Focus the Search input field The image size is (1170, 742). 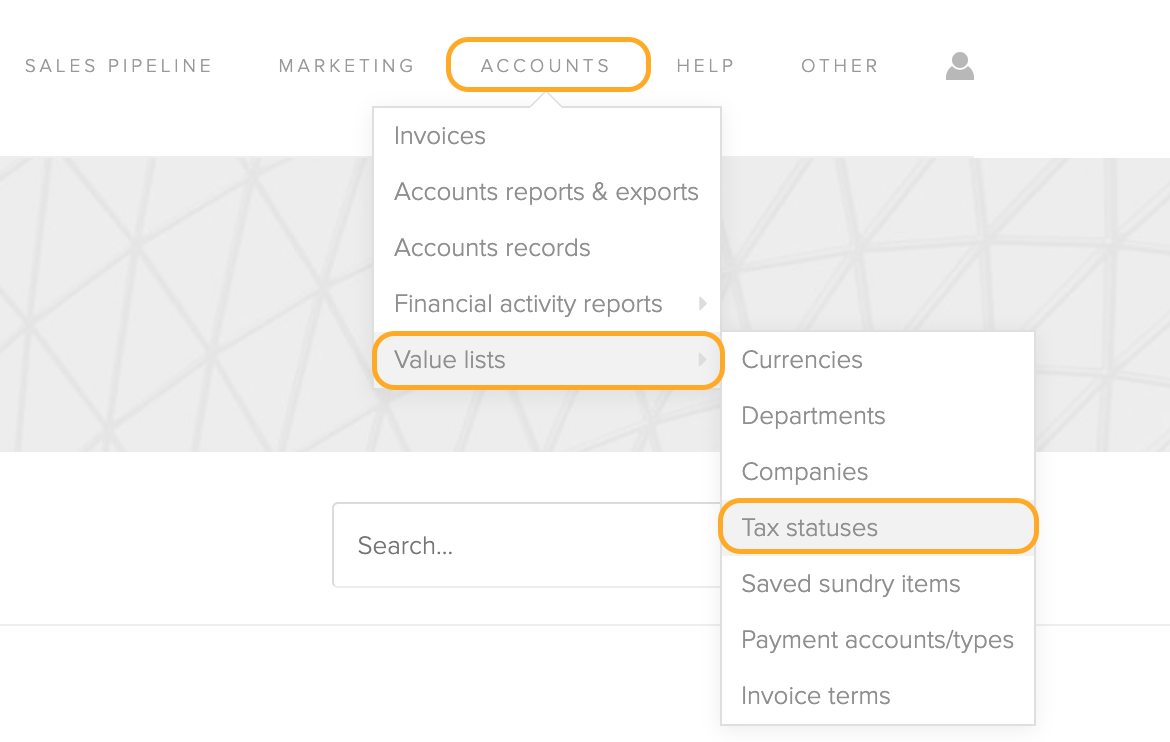tap(527, 545)
